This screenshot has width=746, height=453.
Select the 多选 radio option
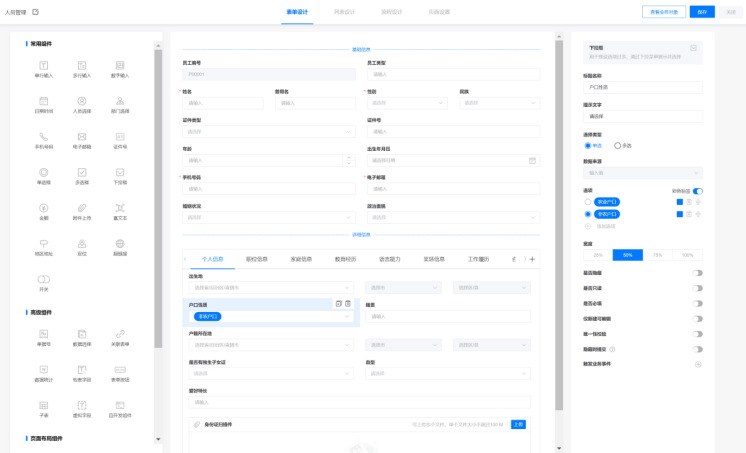tap(618, 145)
